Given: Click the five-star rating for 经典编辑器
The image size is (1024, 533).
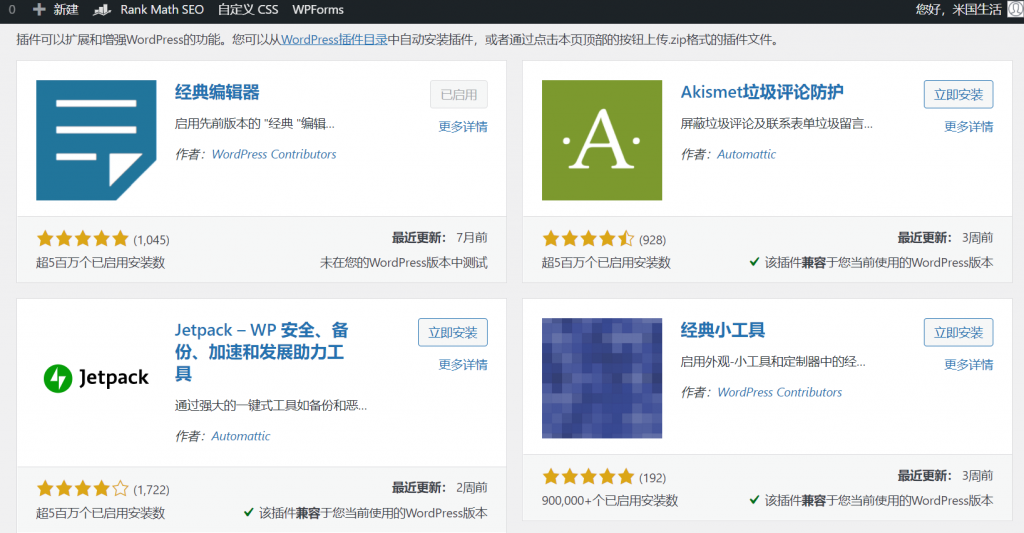Looking at the screenshot, I should [83, 239].
